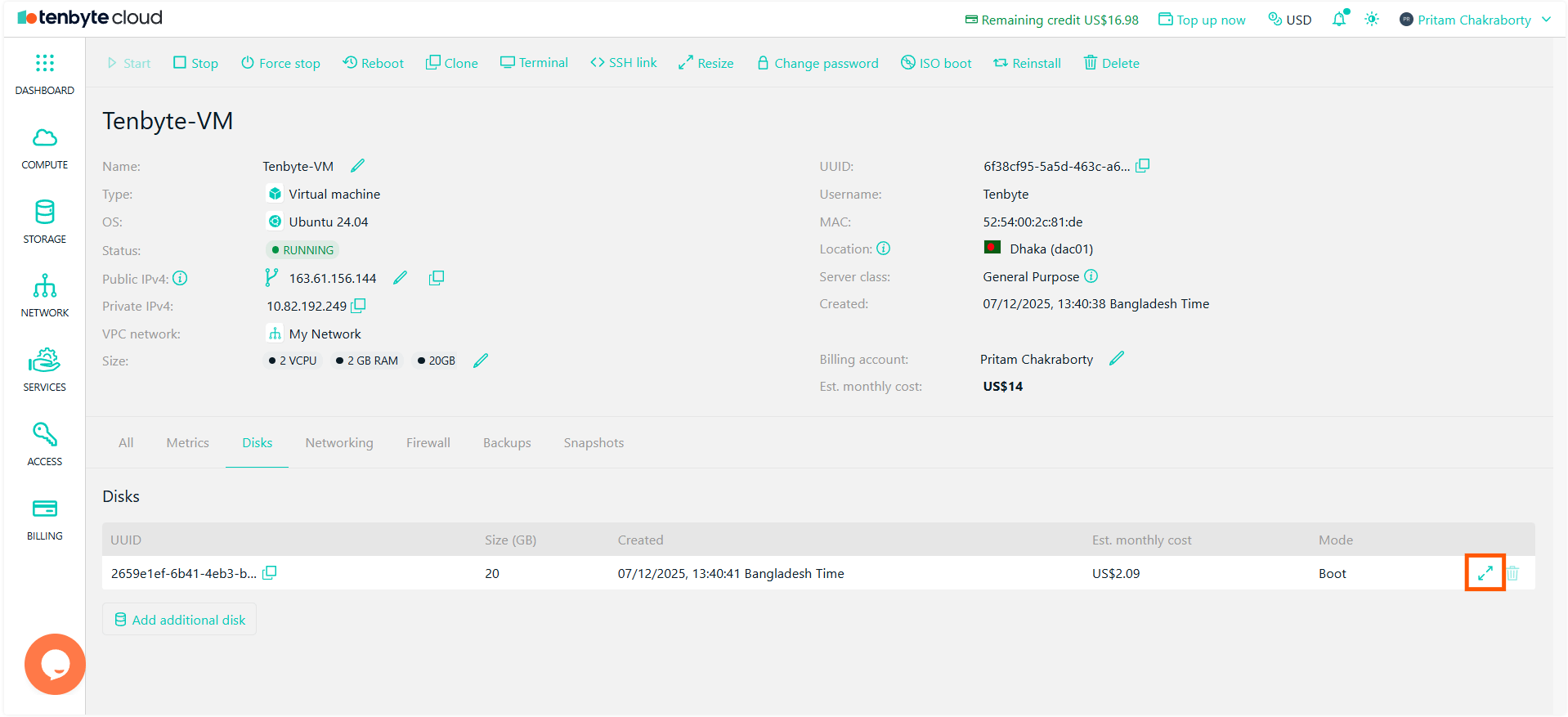Clone the virtual machine
Viewport: 1568px width, 717px height.
click(452, 63)
